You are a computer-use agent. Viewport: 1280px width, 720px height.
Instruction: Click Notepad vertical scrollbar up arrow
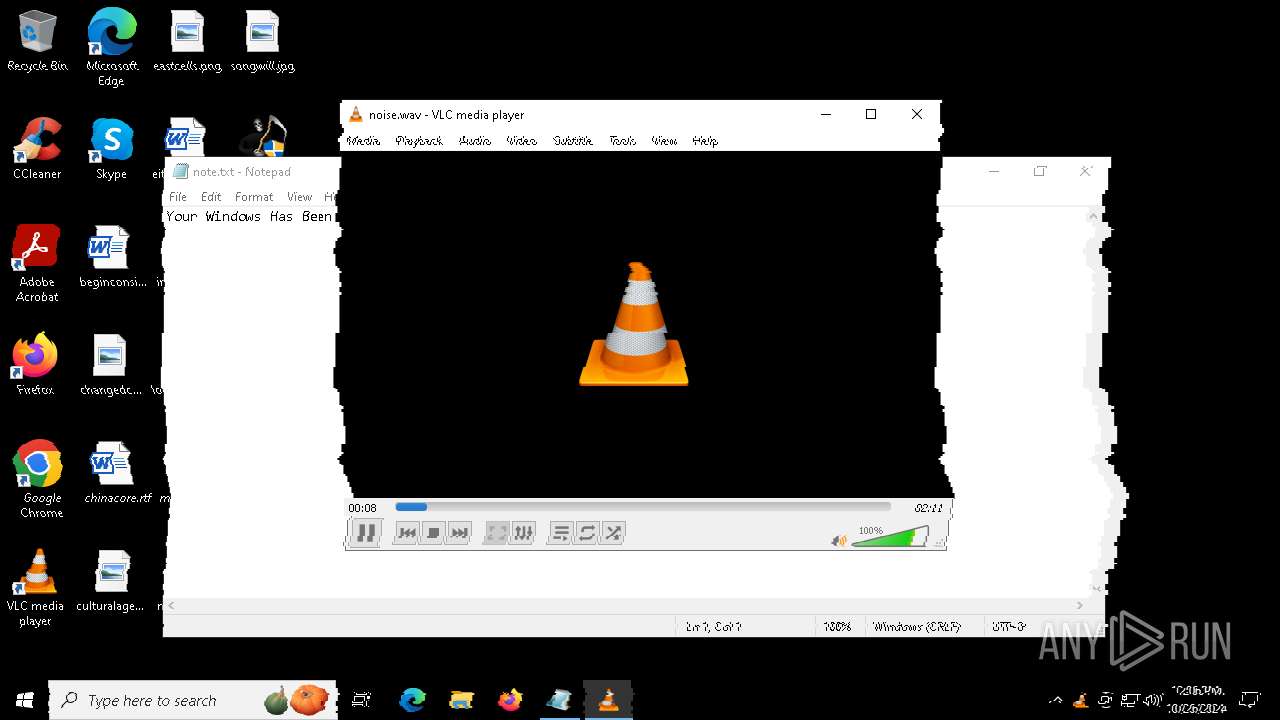point(1092,216)
